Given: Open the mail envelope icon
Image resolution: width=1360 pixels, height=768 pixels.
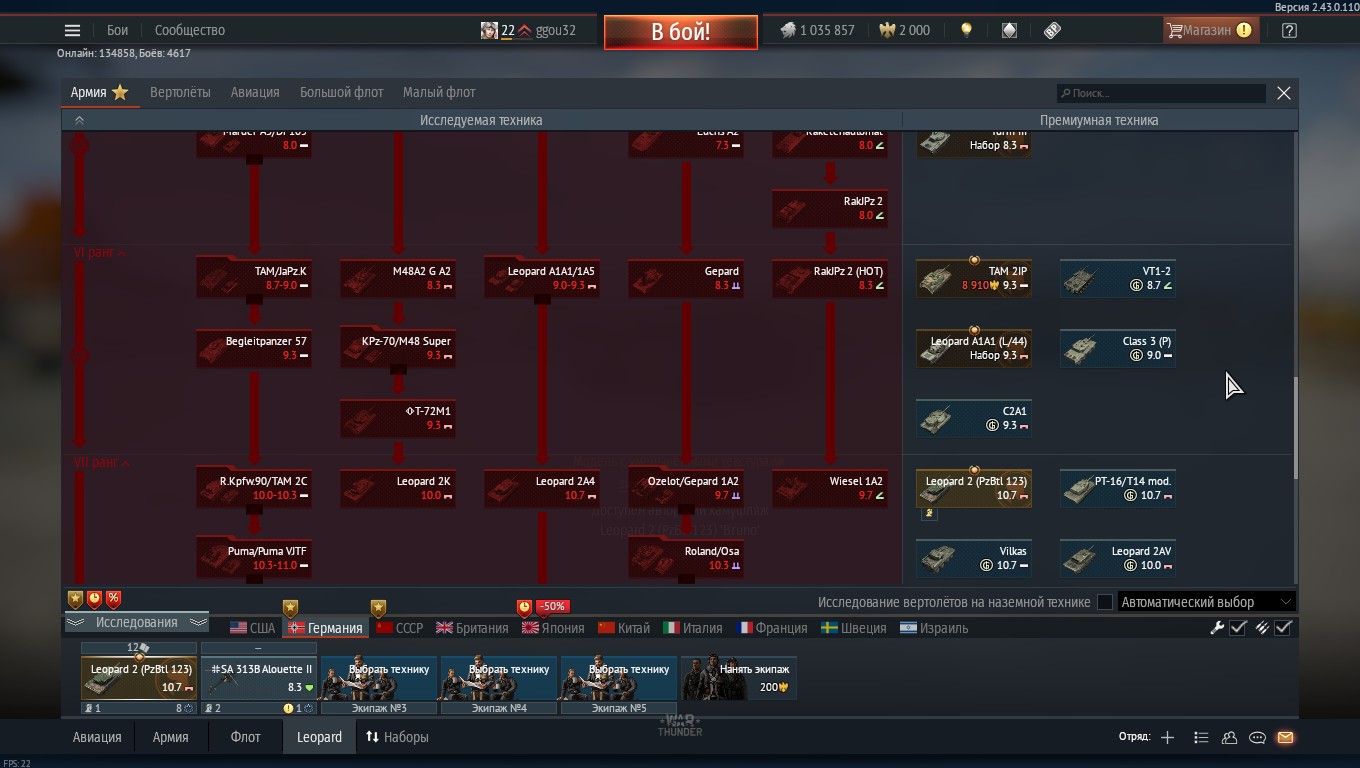Looking at the screenshot, I should pos(1285,737).
